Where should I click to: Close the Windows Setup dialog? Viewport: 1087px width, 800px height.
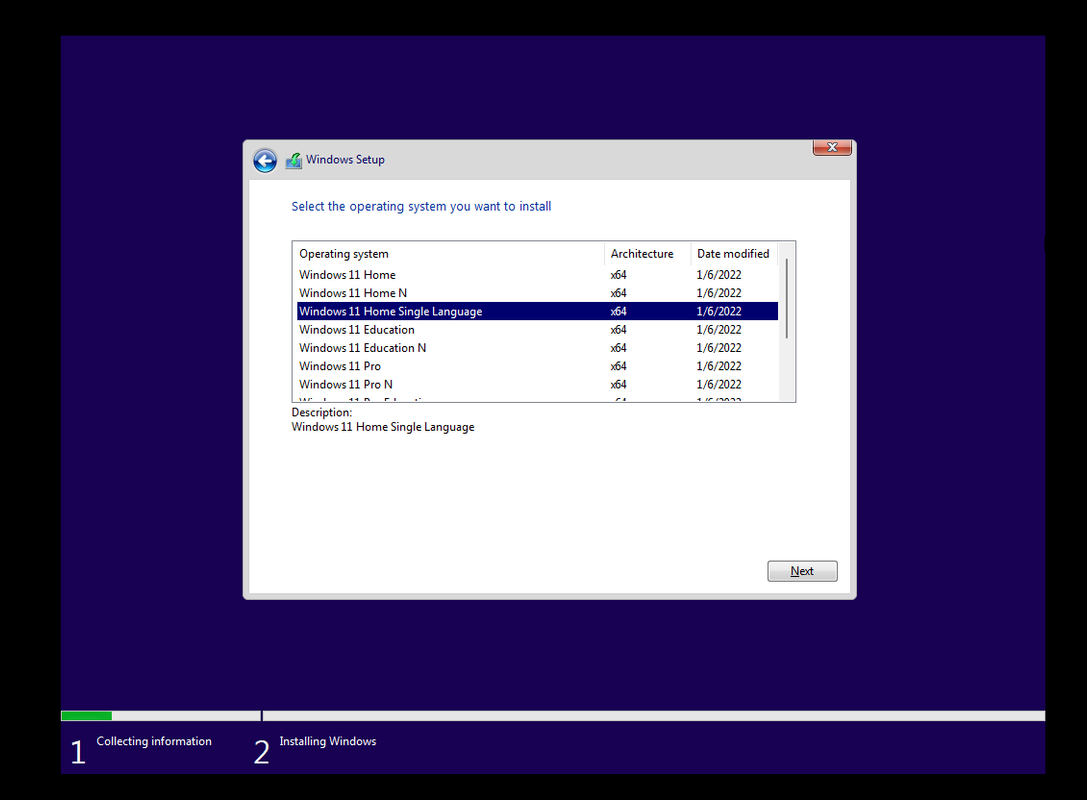[x=832, y=148]
